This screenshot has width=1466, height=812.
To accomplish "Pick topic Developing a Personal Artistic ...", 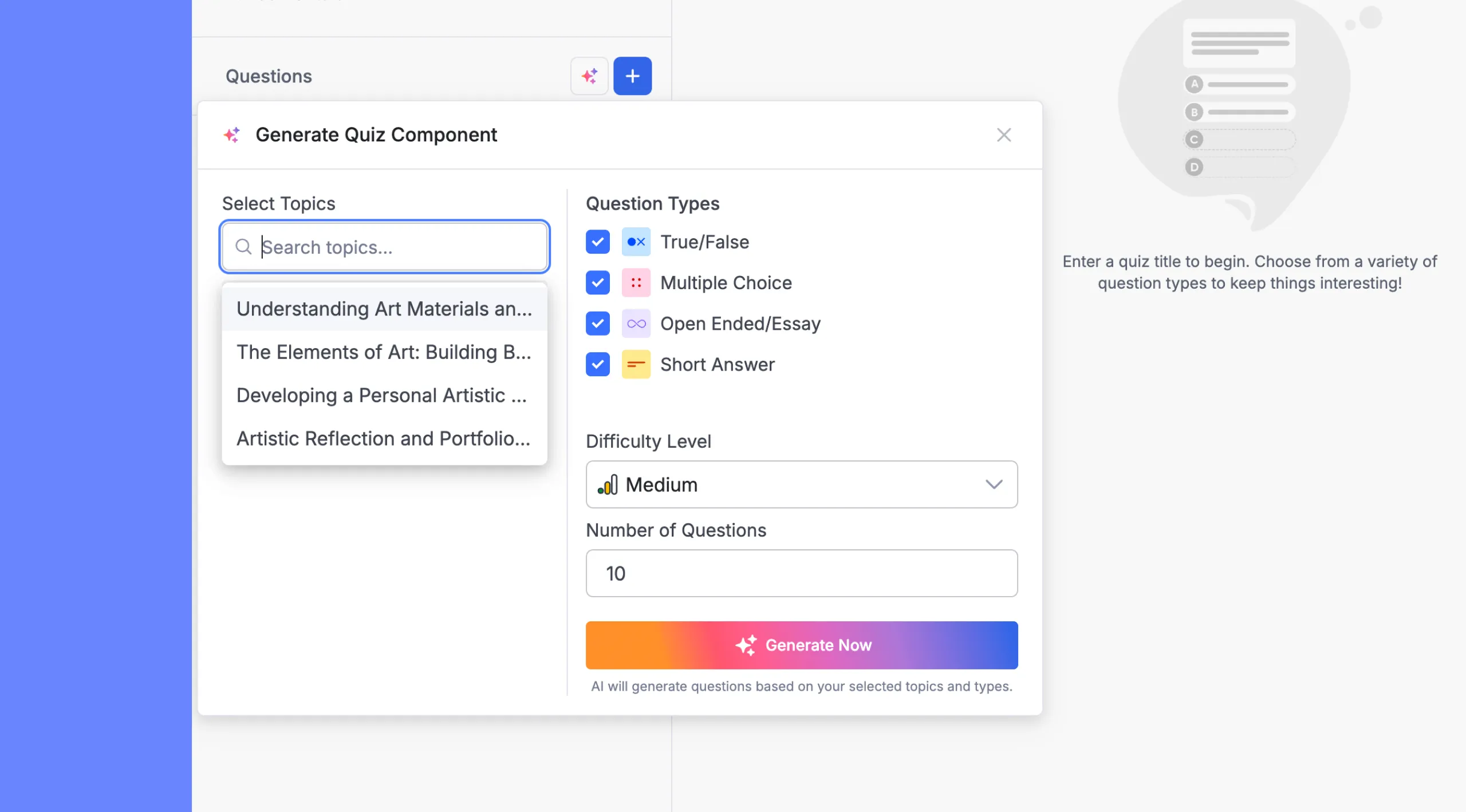I will click(384, 396).
